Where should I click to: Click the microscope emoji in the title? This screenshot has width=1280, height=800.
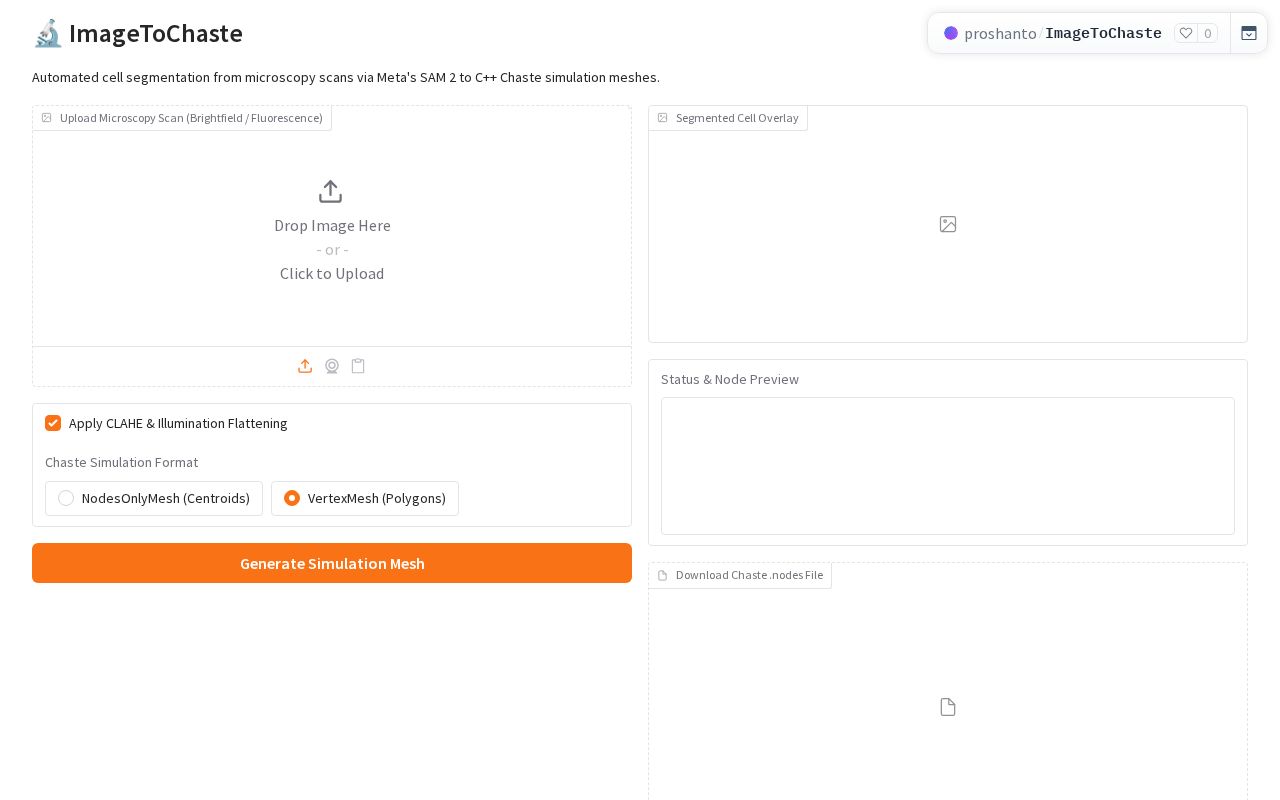click(x=48, y=33)
